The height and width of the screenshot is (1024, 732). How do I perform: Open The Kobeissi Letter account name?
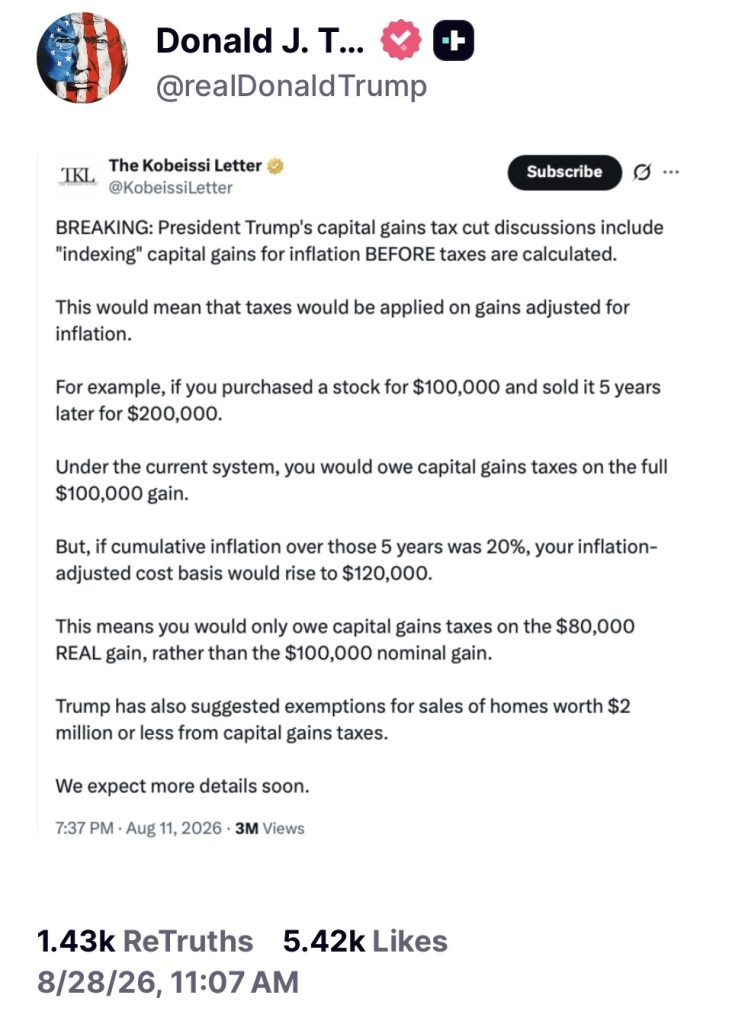coord(185,166)
